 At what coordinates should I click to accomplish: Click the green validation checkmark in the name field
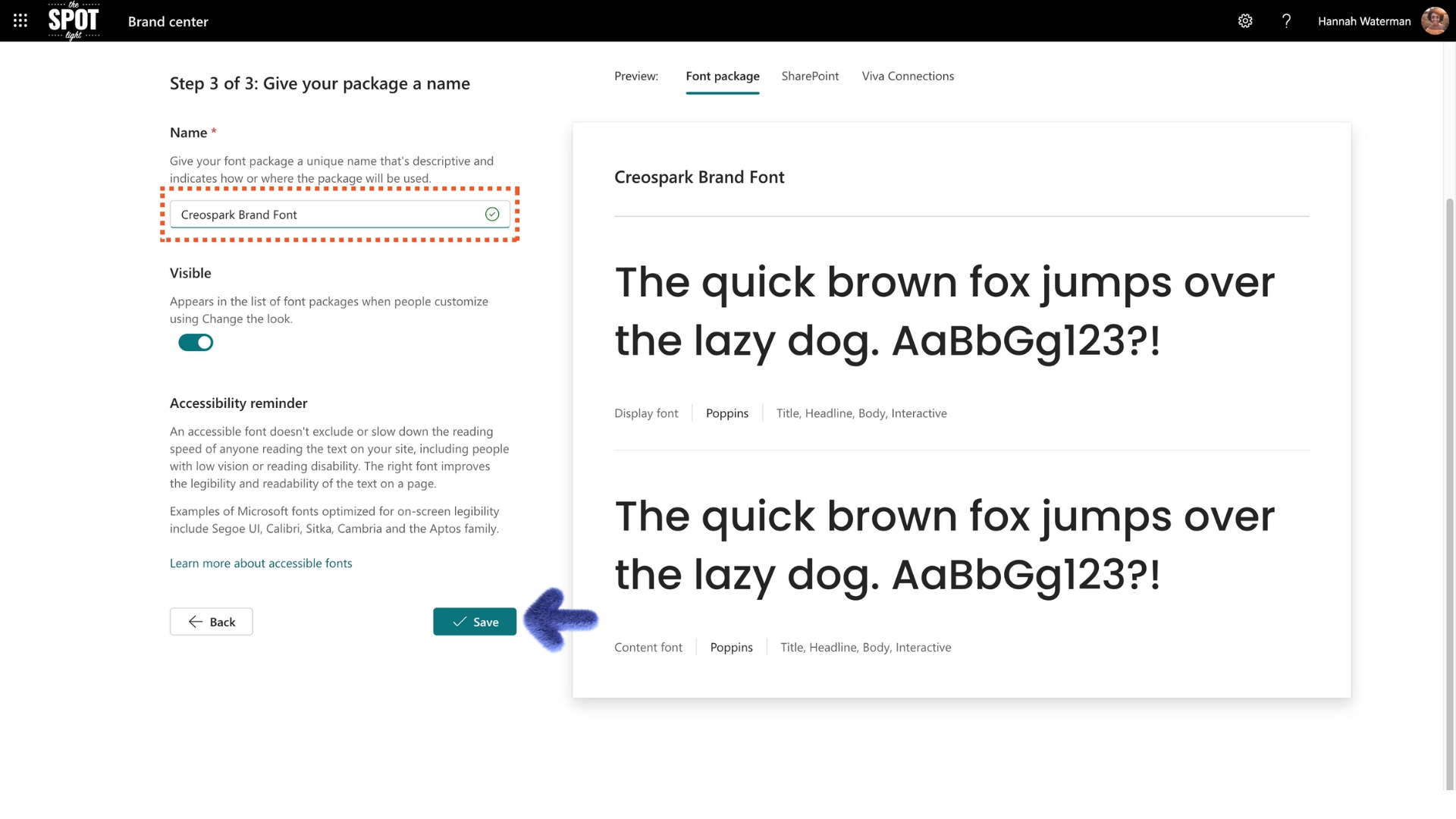point(491,214)
